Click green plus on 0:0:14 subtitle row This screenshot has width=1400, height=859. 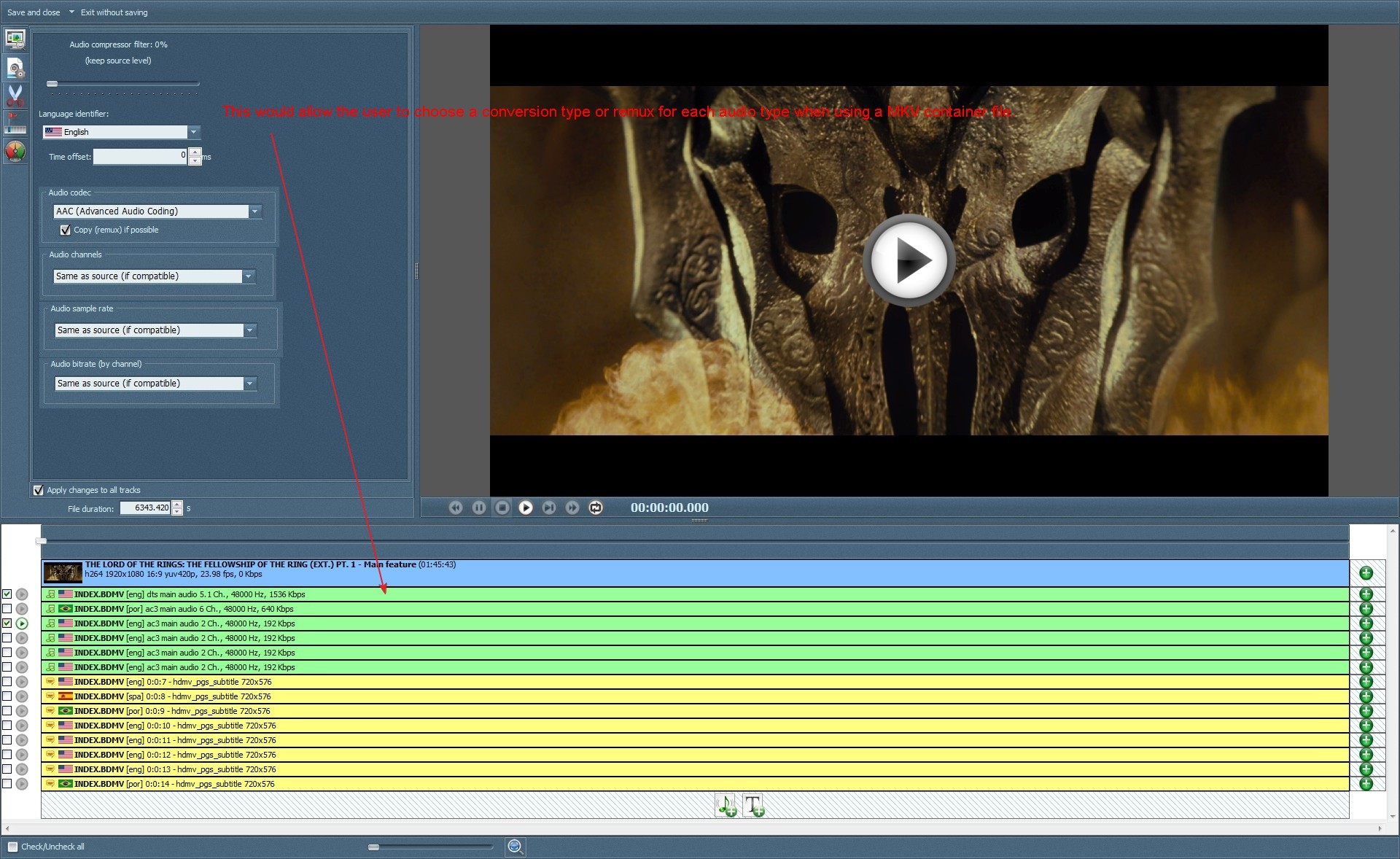1366,784
